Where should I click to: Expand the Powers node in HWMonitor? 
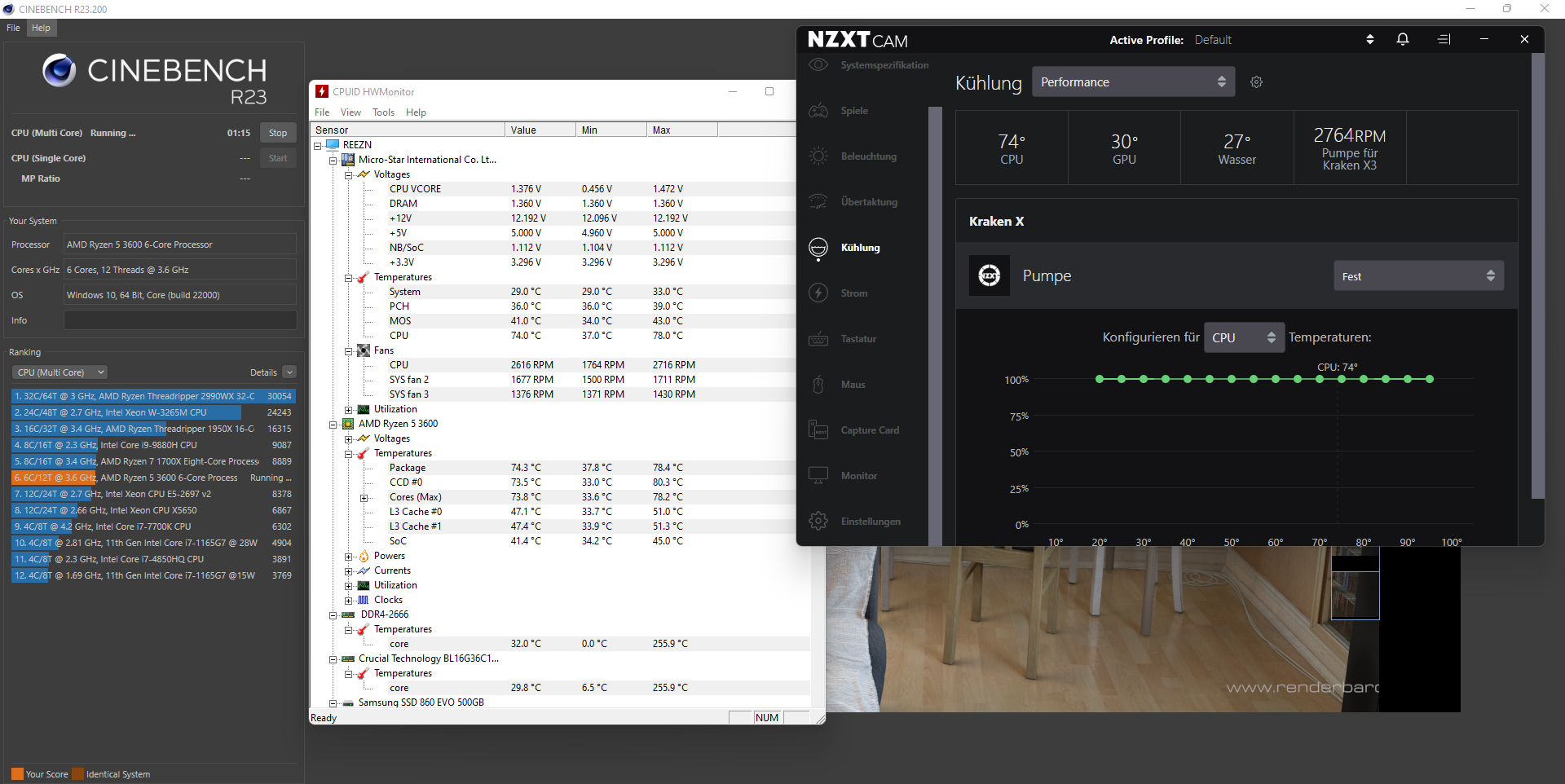point(348,557)
